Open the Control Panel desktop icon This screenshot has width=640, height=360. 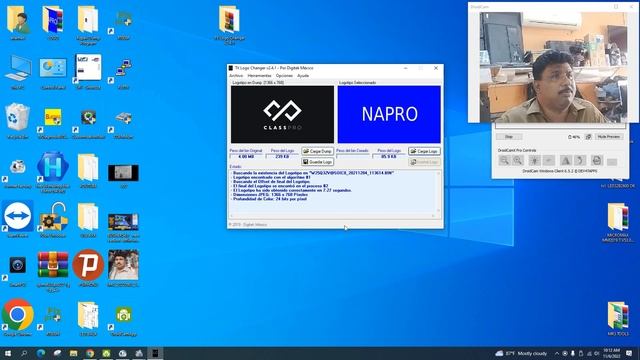53,71
